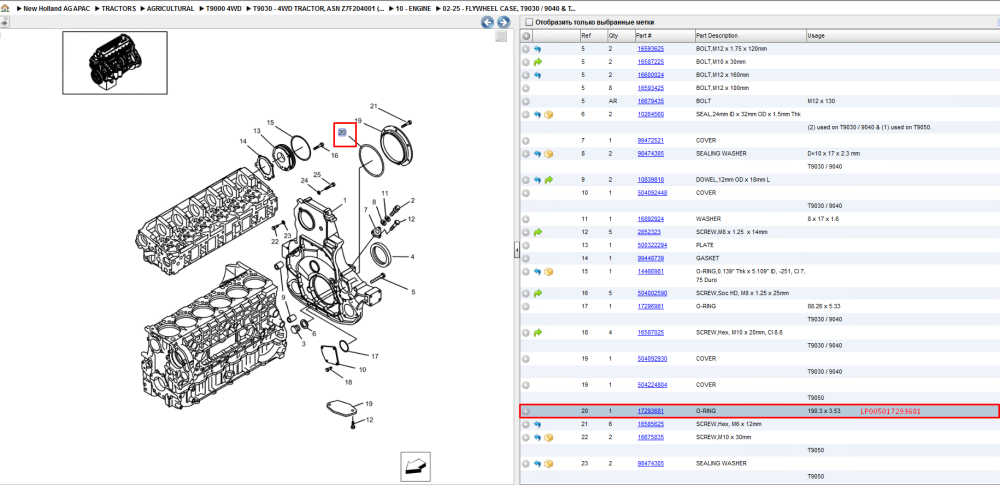Click the 'Usage' column header
The height and width of the screenshot is (485, 1000).
[x=902, y=36]
